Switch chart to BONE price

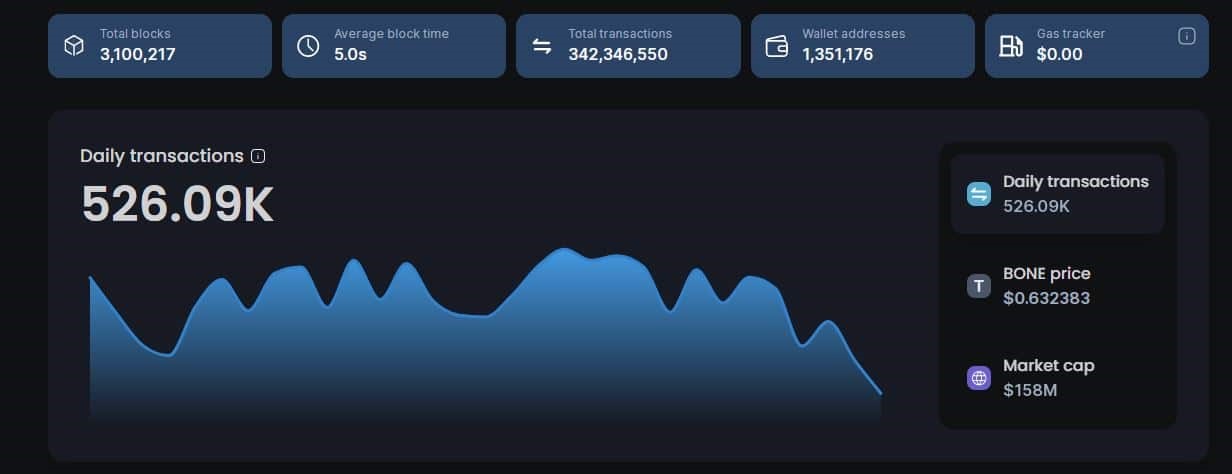coord(1057,286)
